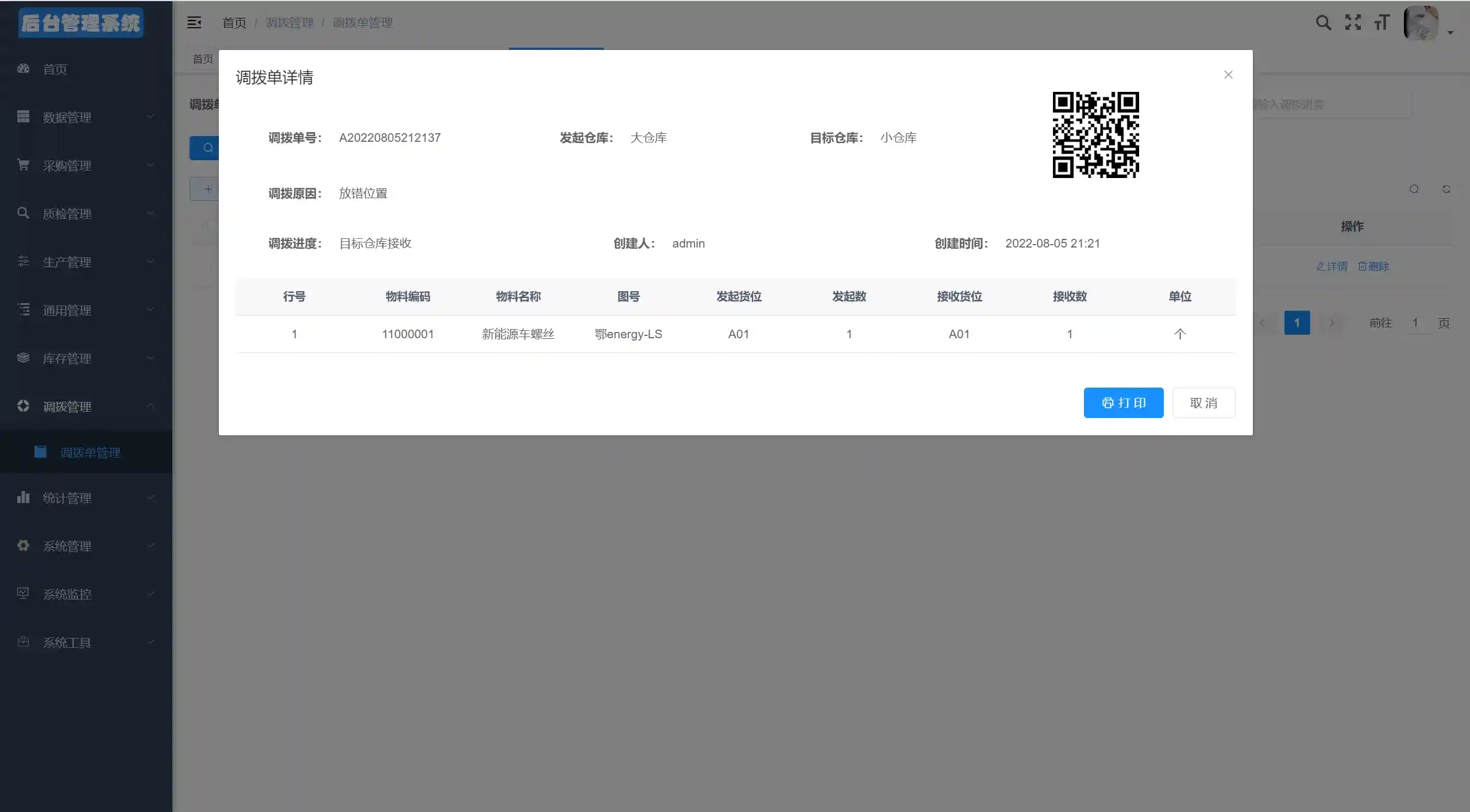
Task: Click the page number jump input field
Action: coord(1415,323)
